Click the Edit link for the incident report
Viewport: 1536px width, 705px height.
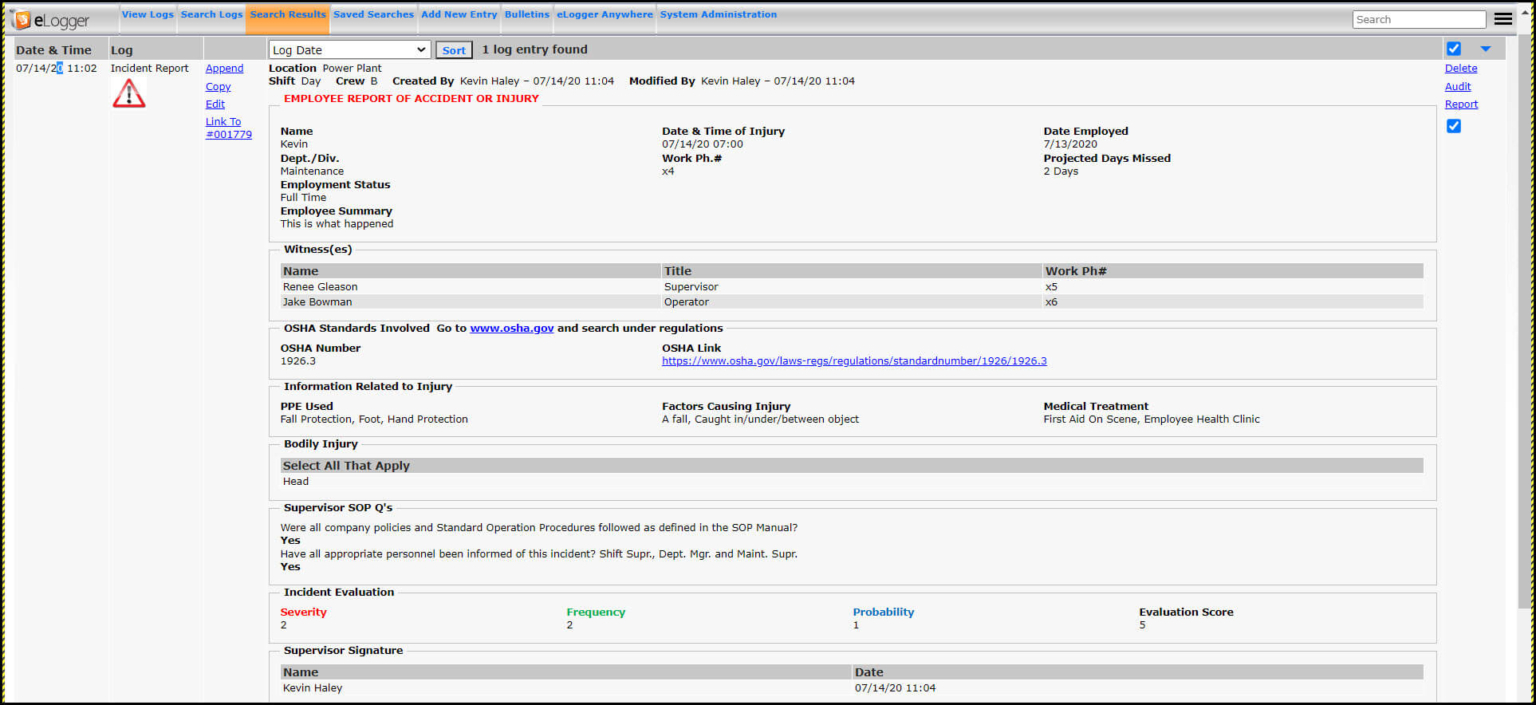click(215, 103)
